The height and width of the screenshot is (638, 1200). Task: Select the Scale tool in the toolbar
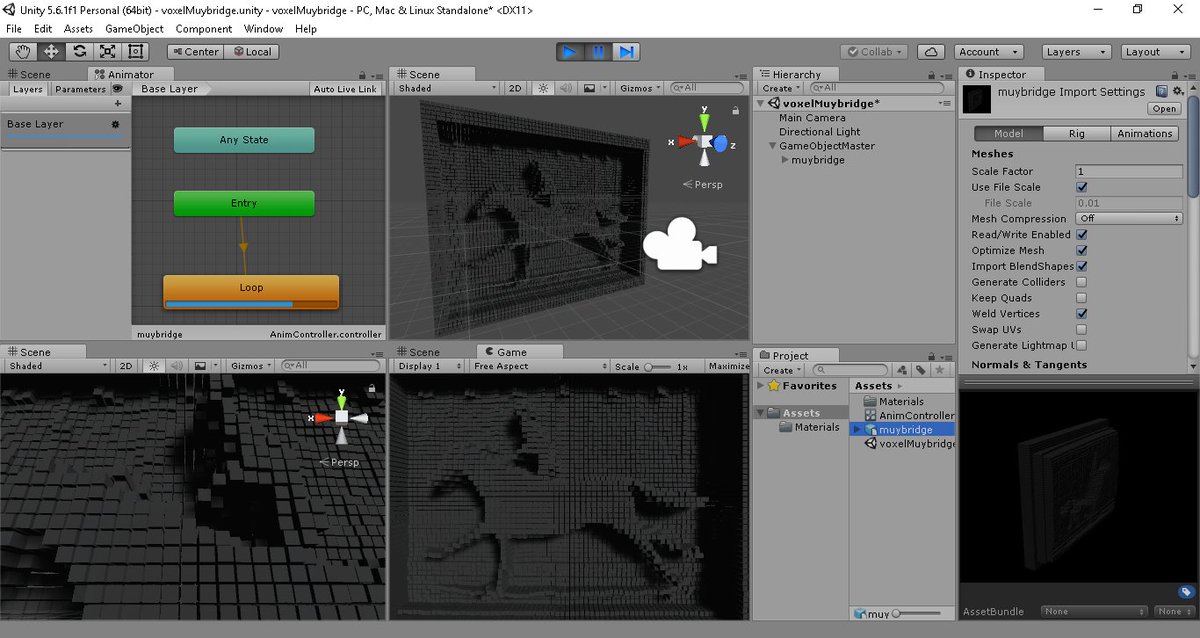click(107, 52)
